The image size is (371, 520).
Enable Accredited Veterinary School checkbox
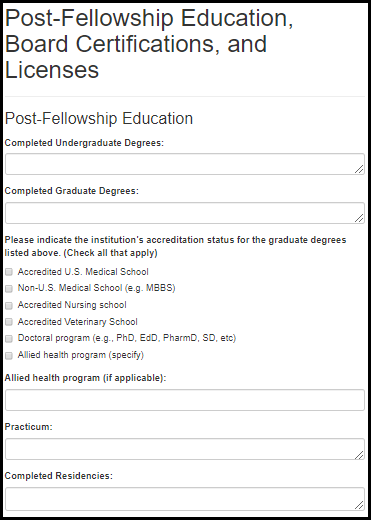coord(9,322)
